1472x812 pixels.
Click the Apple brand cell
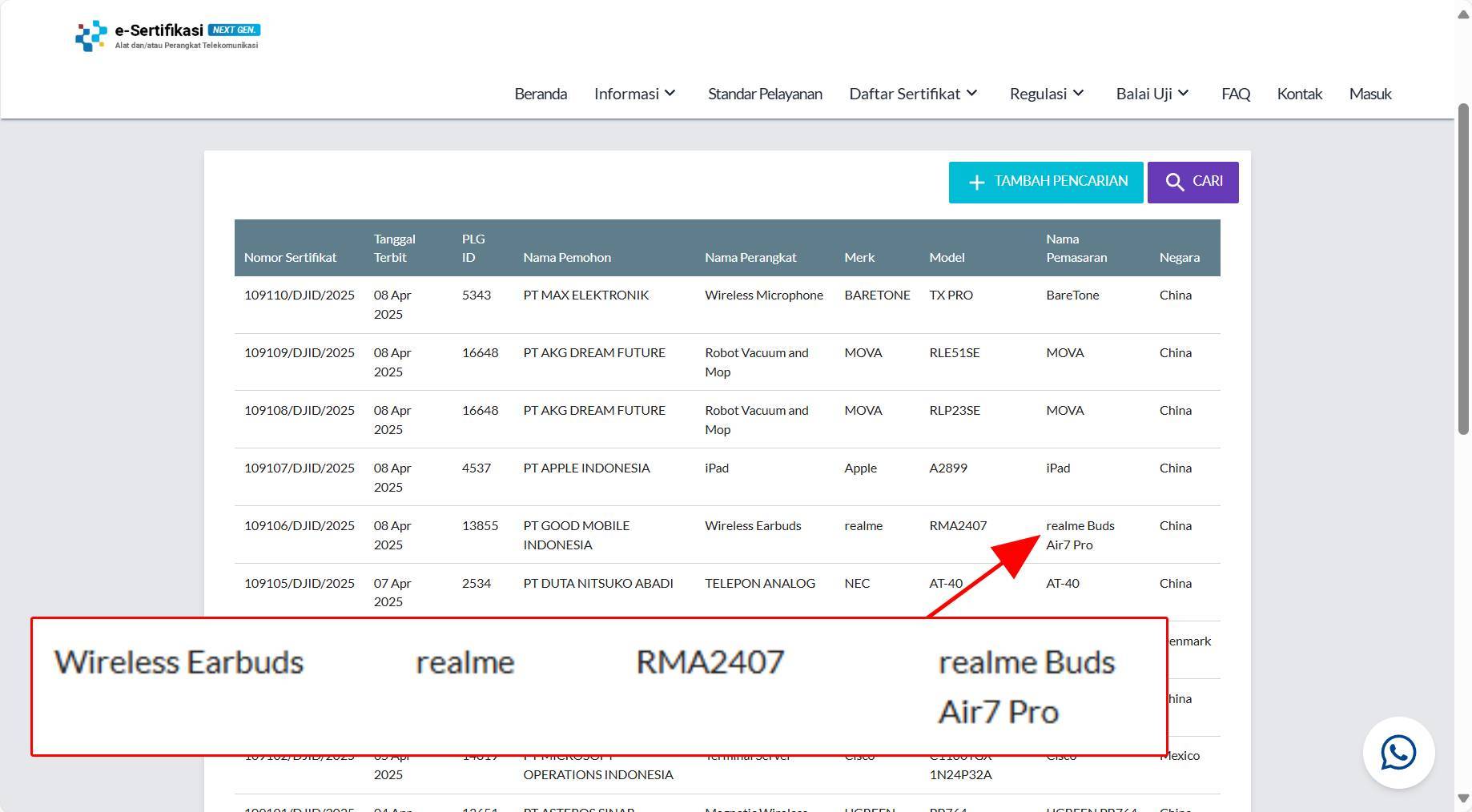coord(860,468)
